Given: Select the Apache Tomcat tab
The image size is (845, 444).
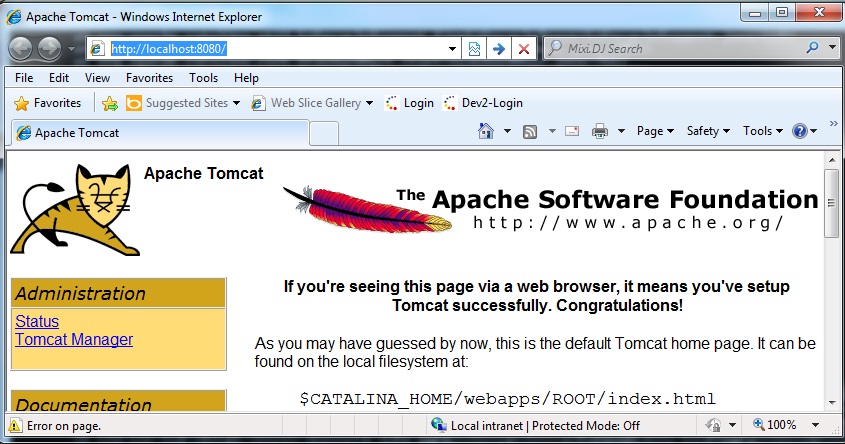Looking at the screenshot, I should [160, 133].
